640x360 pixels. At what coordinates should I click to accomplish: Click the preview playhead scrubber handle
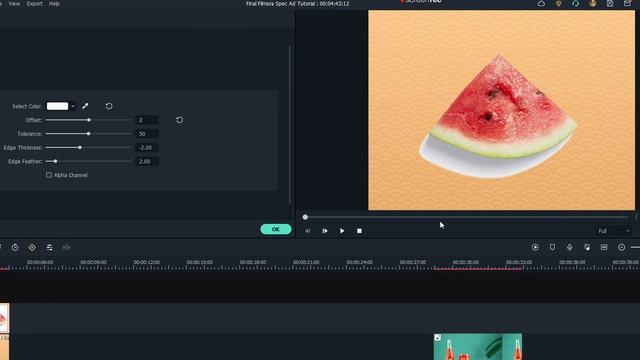coord(305,217)
